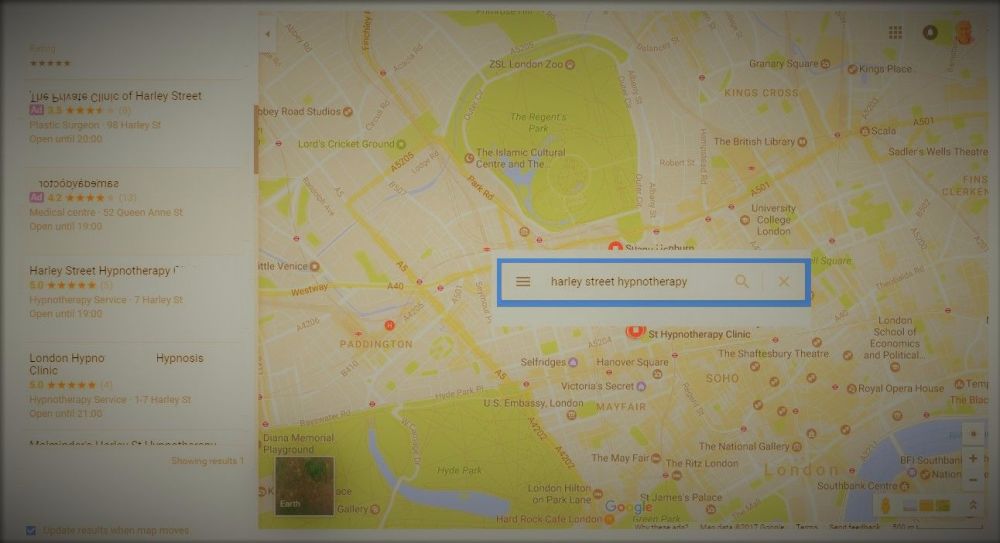
Task: Click the University College London marker
Action: pyautogui.click(x=744, y=220)
